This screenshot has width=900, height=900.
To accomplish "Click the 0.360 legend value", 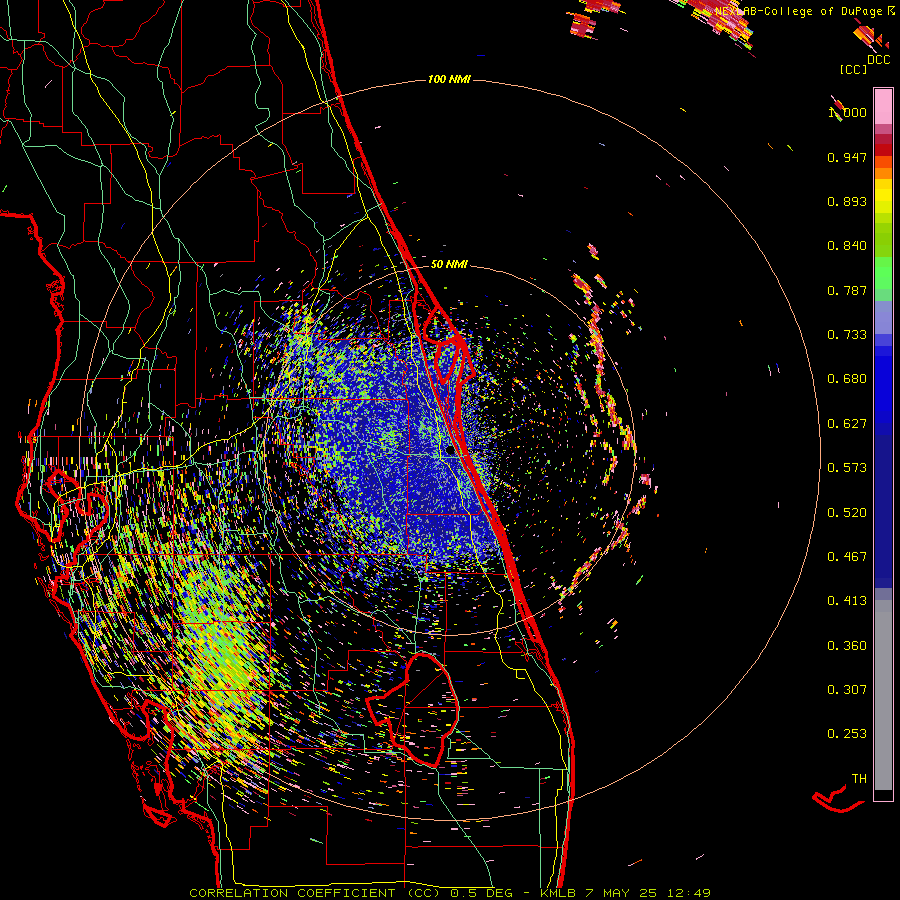I will (847, 646).
